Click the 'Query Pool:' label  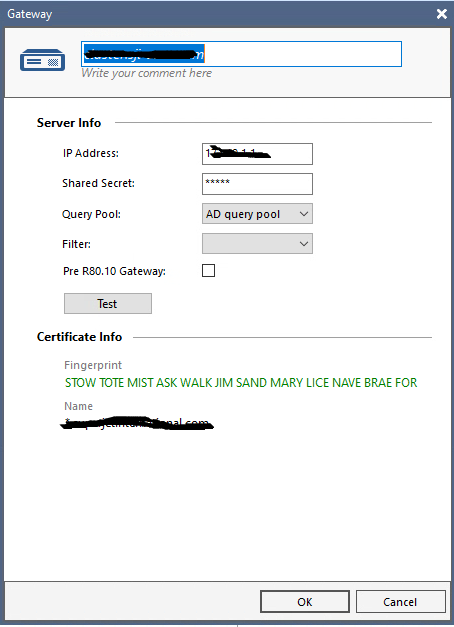coord(91,214)
